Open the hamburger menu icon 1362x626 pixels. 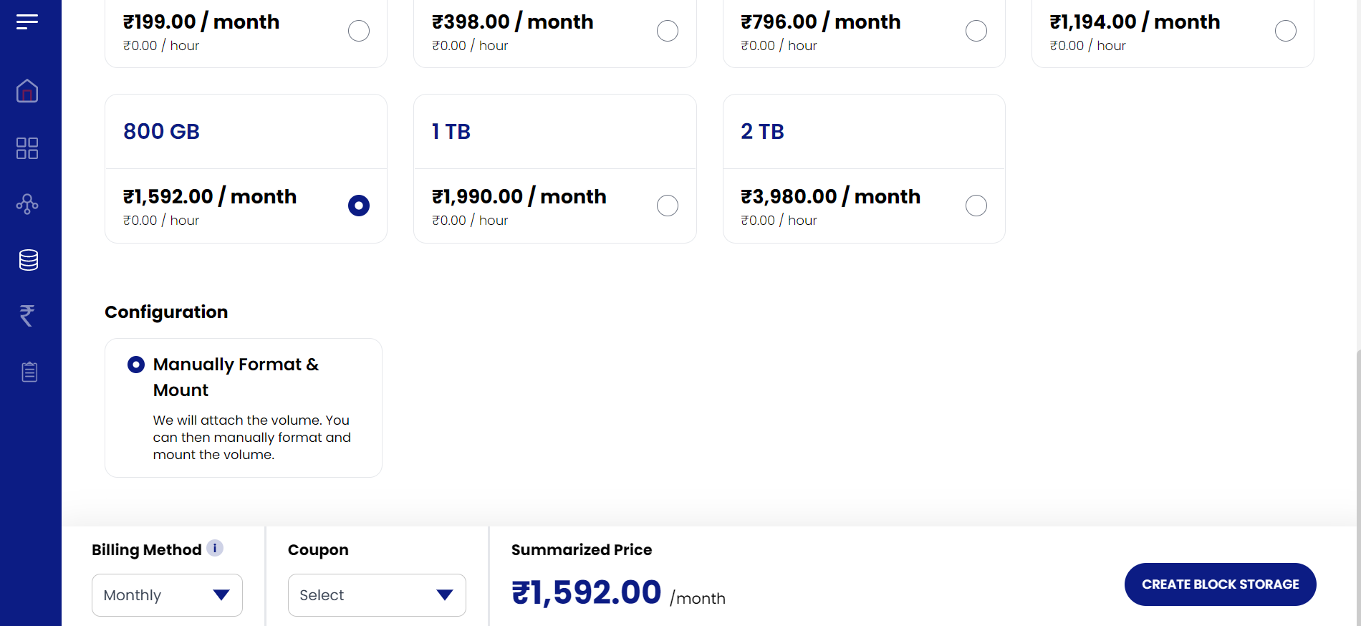(28, 21)
